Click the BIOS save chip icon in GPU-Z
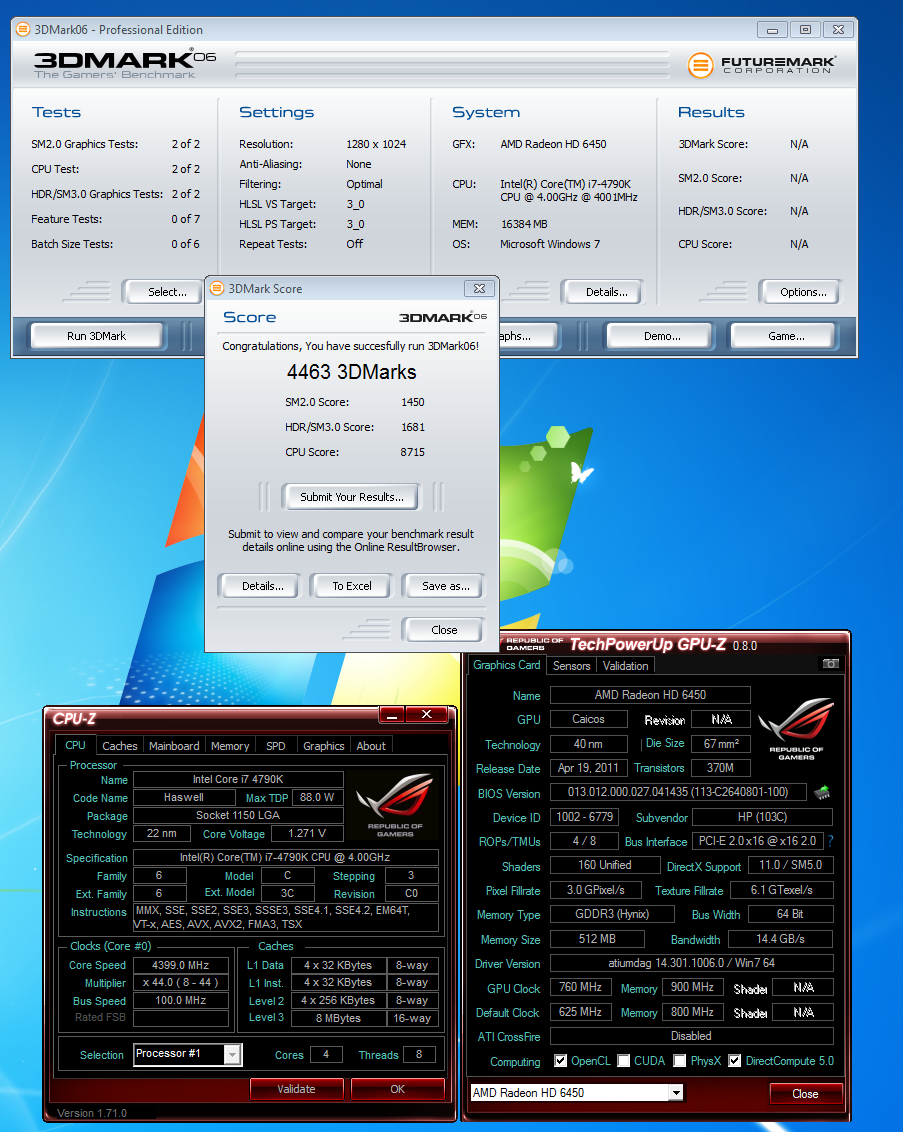Image resolution: width=903 pixels, height=1132 pixels. click(822, 793)
